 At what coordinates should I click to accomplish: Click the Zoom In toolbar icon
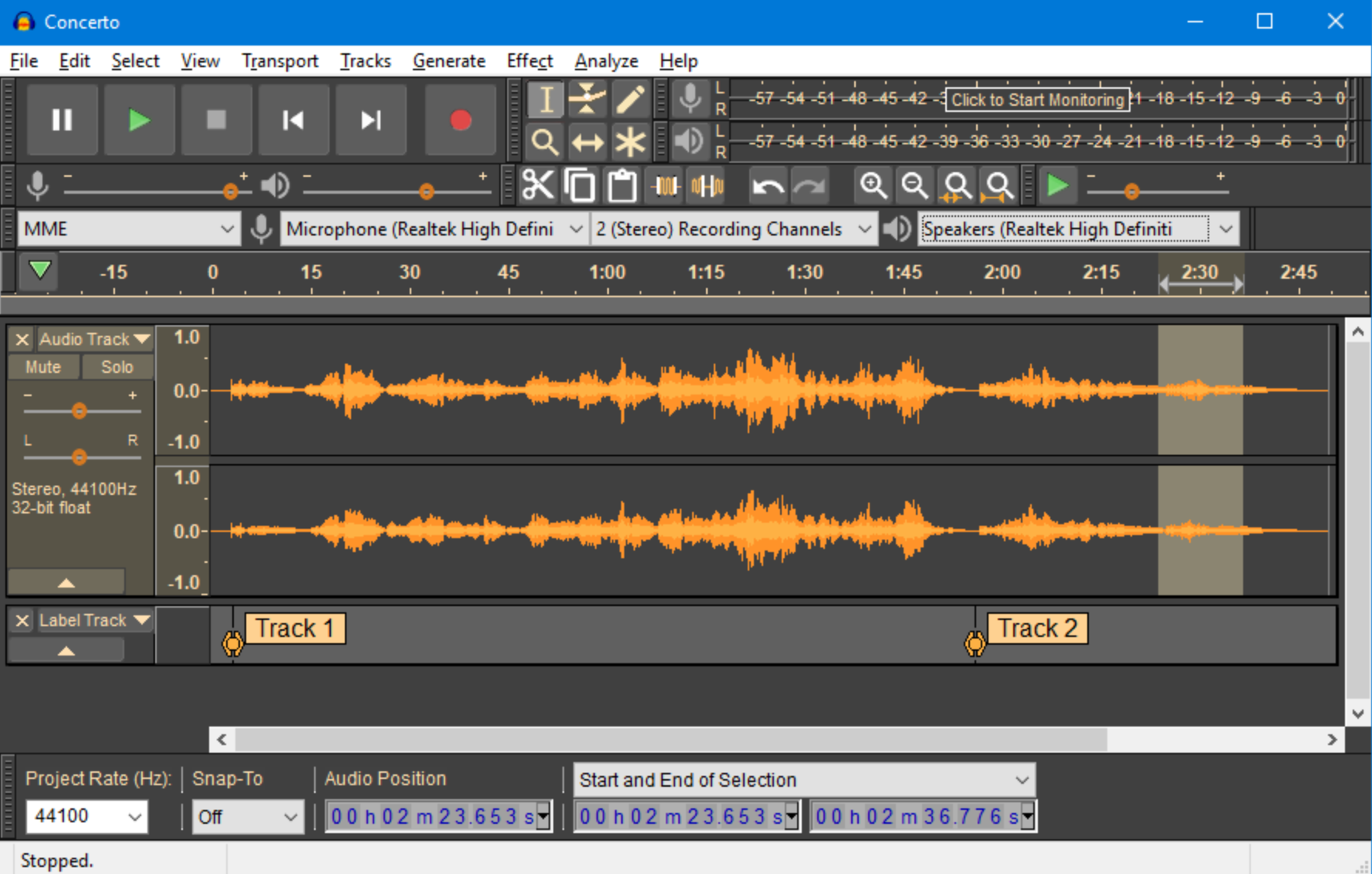coord(873,185)
